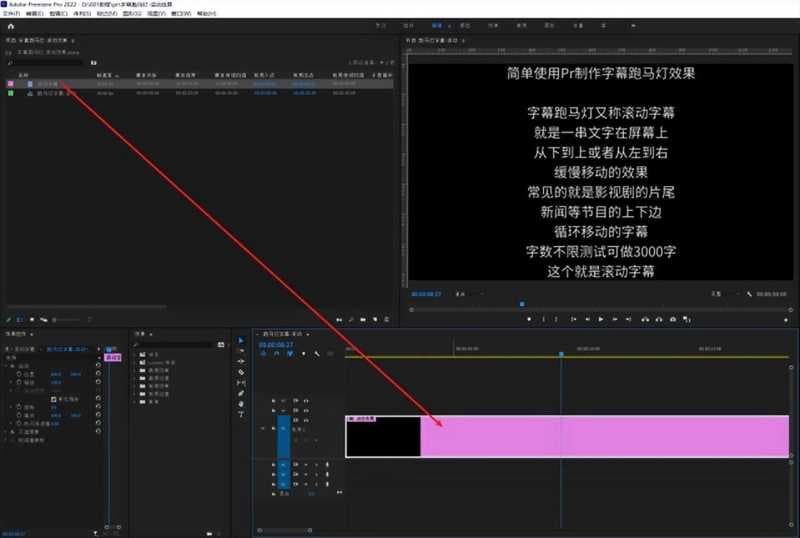The image size is (800, 538).
Task: Expand the Opacity section in Effect Controls
Action: tap(7, 432)
